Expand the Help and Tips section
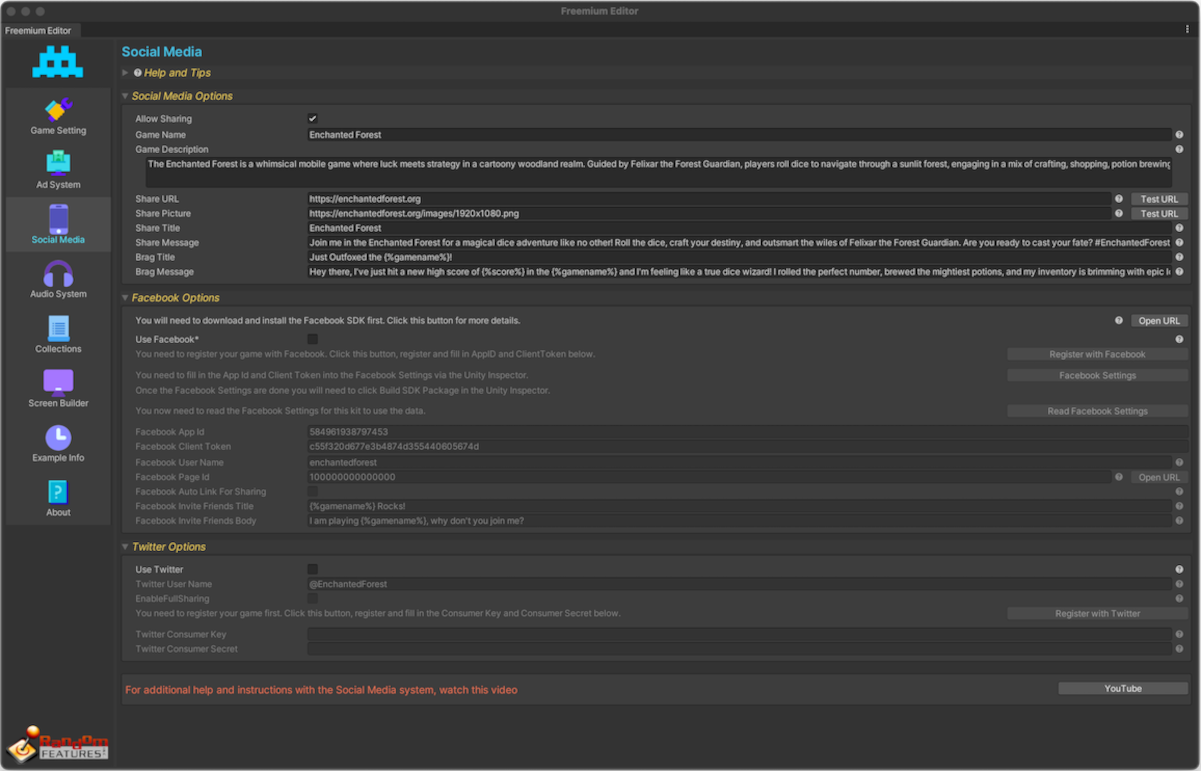 126,73
